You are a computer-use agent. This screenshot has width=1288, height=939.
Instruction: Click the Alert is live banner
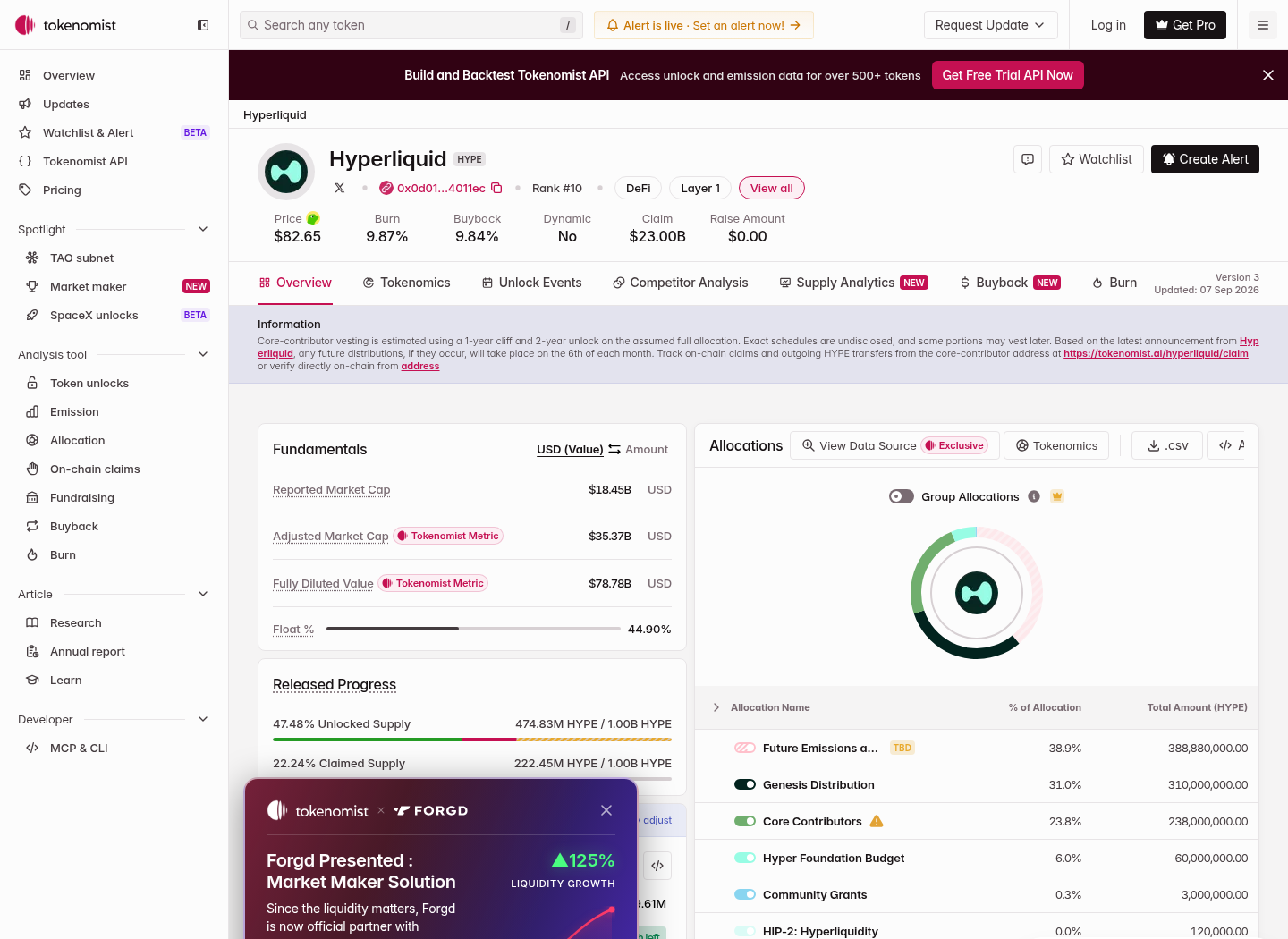[x=704, y=25]
